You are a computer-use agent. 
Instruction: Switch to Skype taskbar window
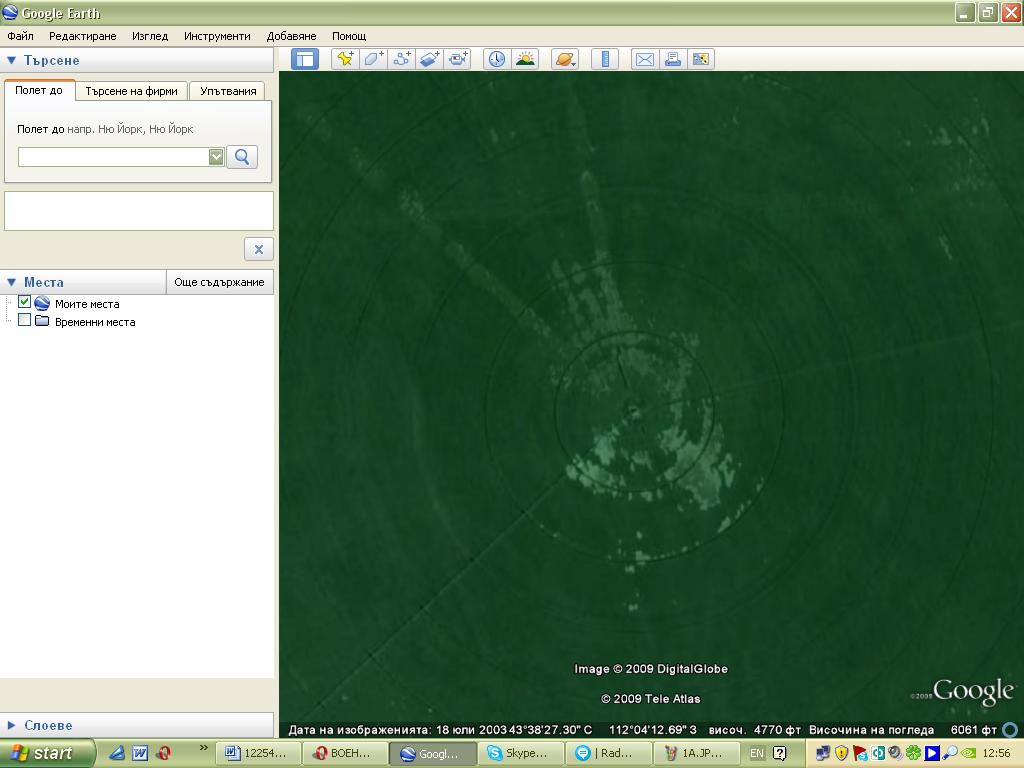click(520, 753)
